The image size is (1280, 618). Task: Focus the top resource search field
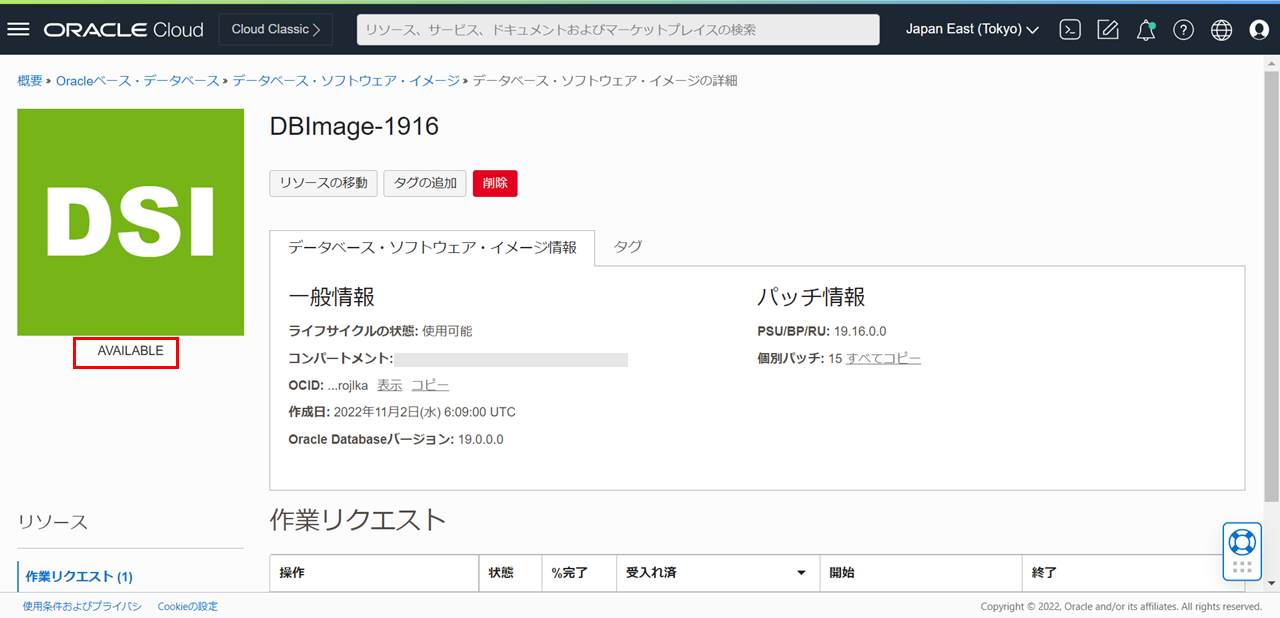618,29
